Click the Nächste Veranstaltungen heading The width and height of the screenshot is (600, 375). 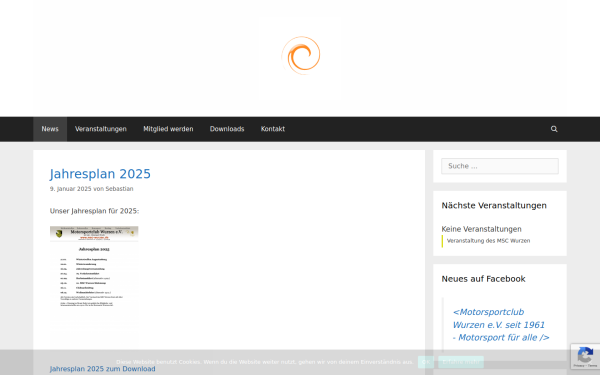point(494,205)
